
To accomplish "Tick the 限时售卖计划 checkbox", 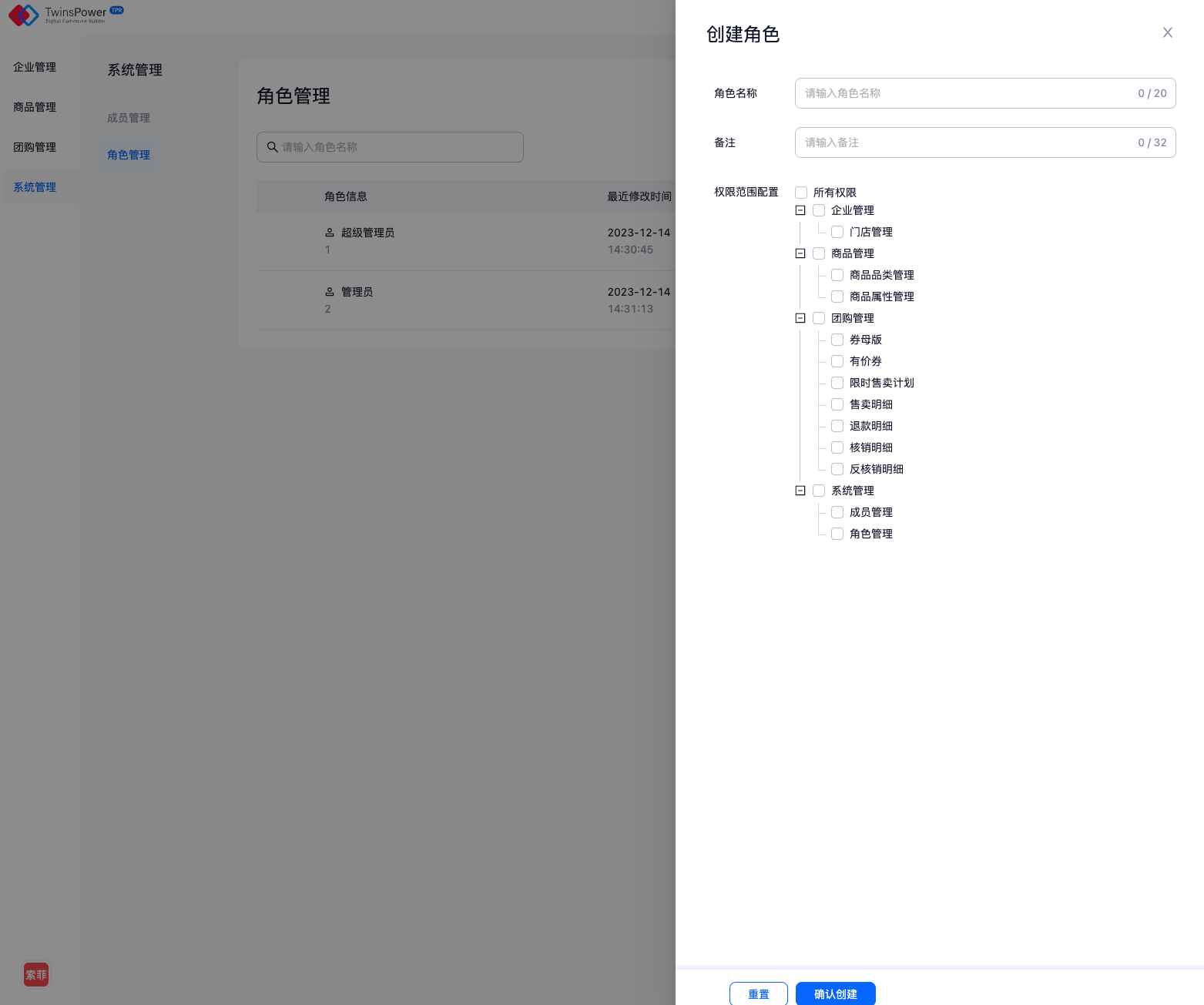I will point(837,383).
